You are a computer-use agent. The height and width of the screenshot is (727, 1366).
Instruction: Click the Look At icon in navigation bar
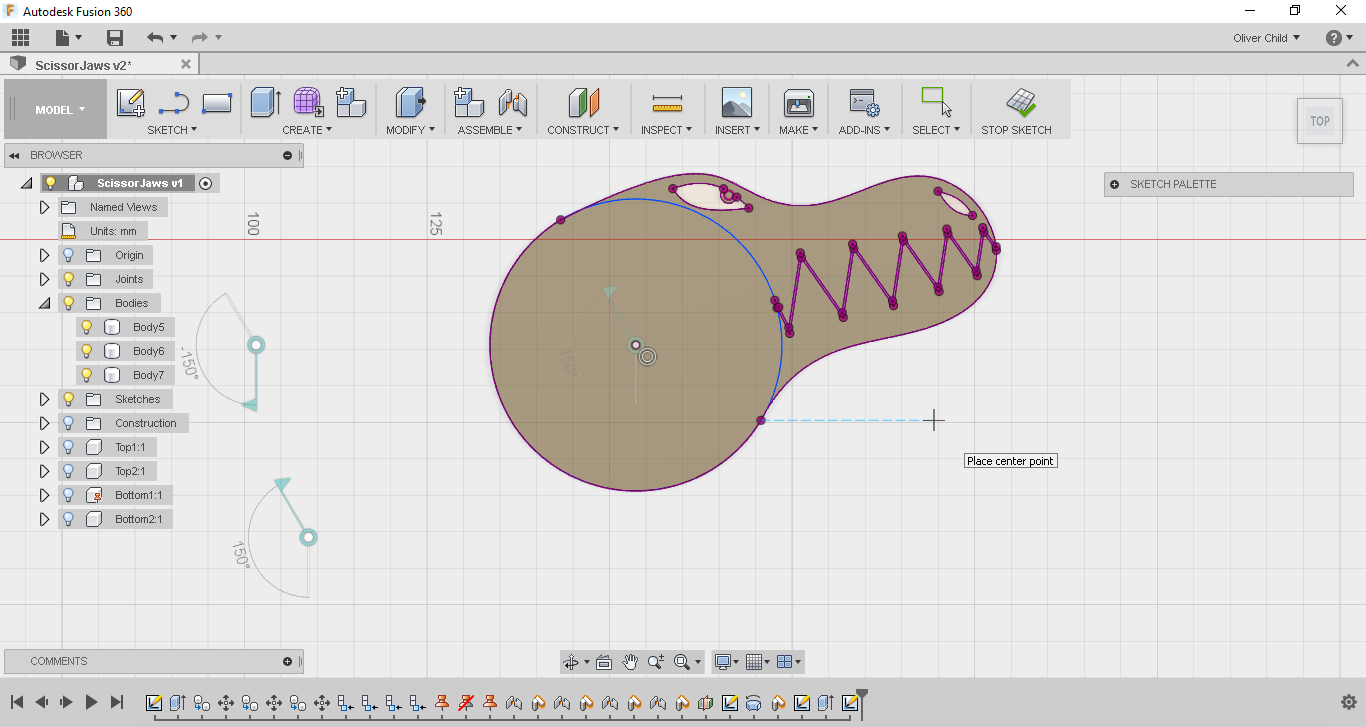[604, 662]
